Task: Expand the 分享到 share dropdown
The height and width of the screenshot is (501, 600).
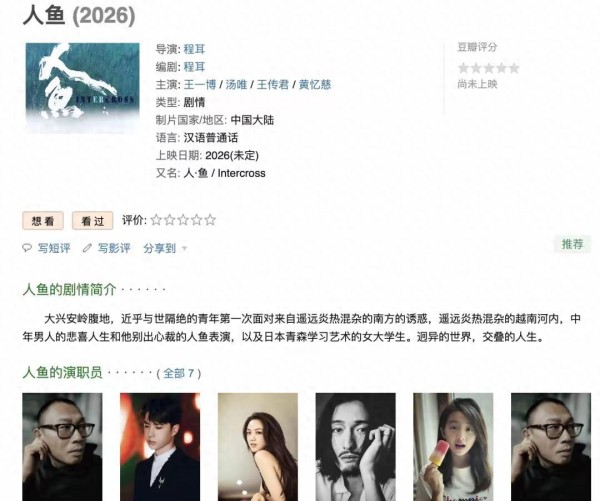Action: [160, 248]
